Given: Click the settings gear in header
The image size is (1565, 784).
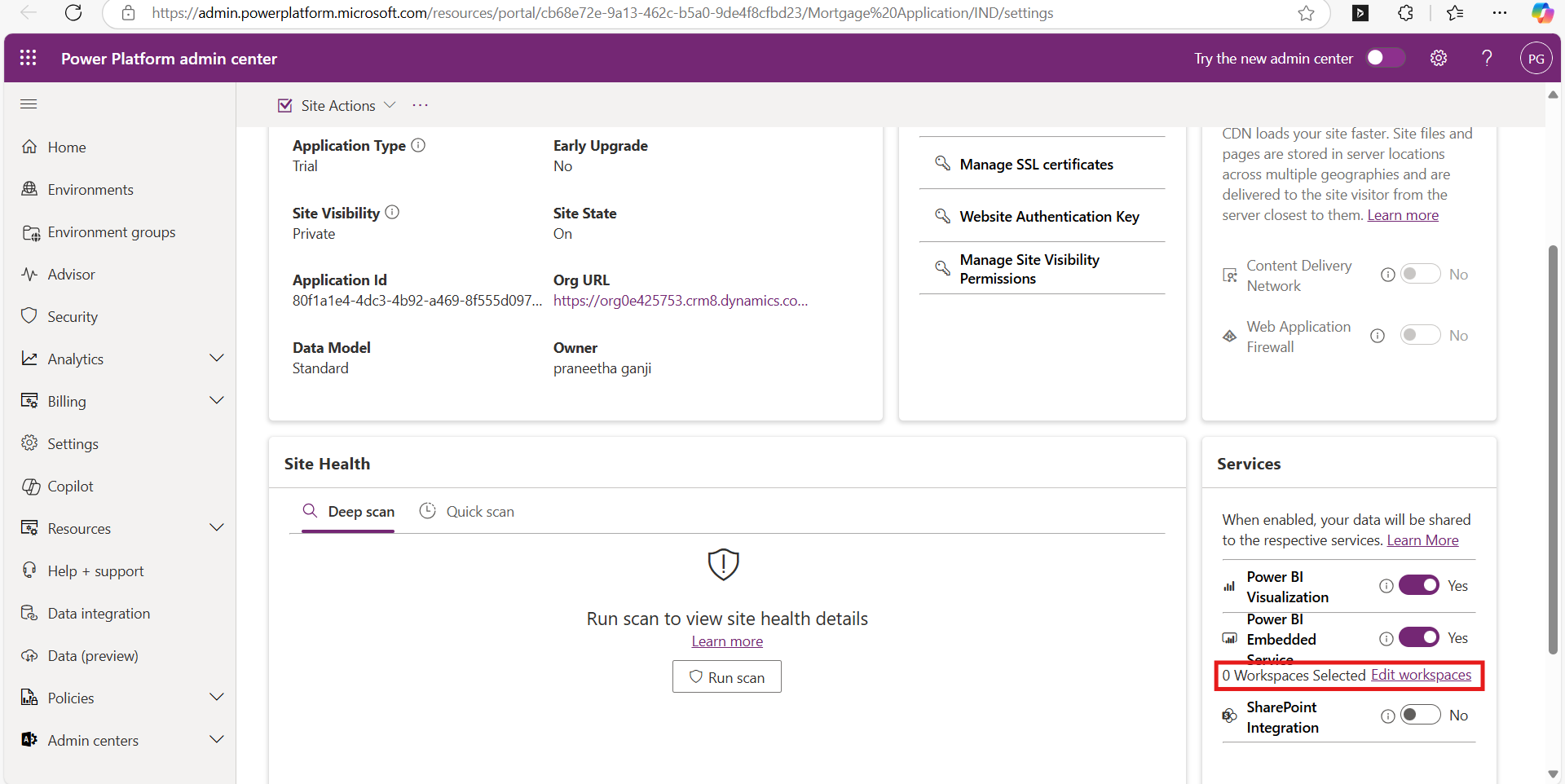Looking at the screenshot, I should pyautogui.click(x=1438, y=58).
